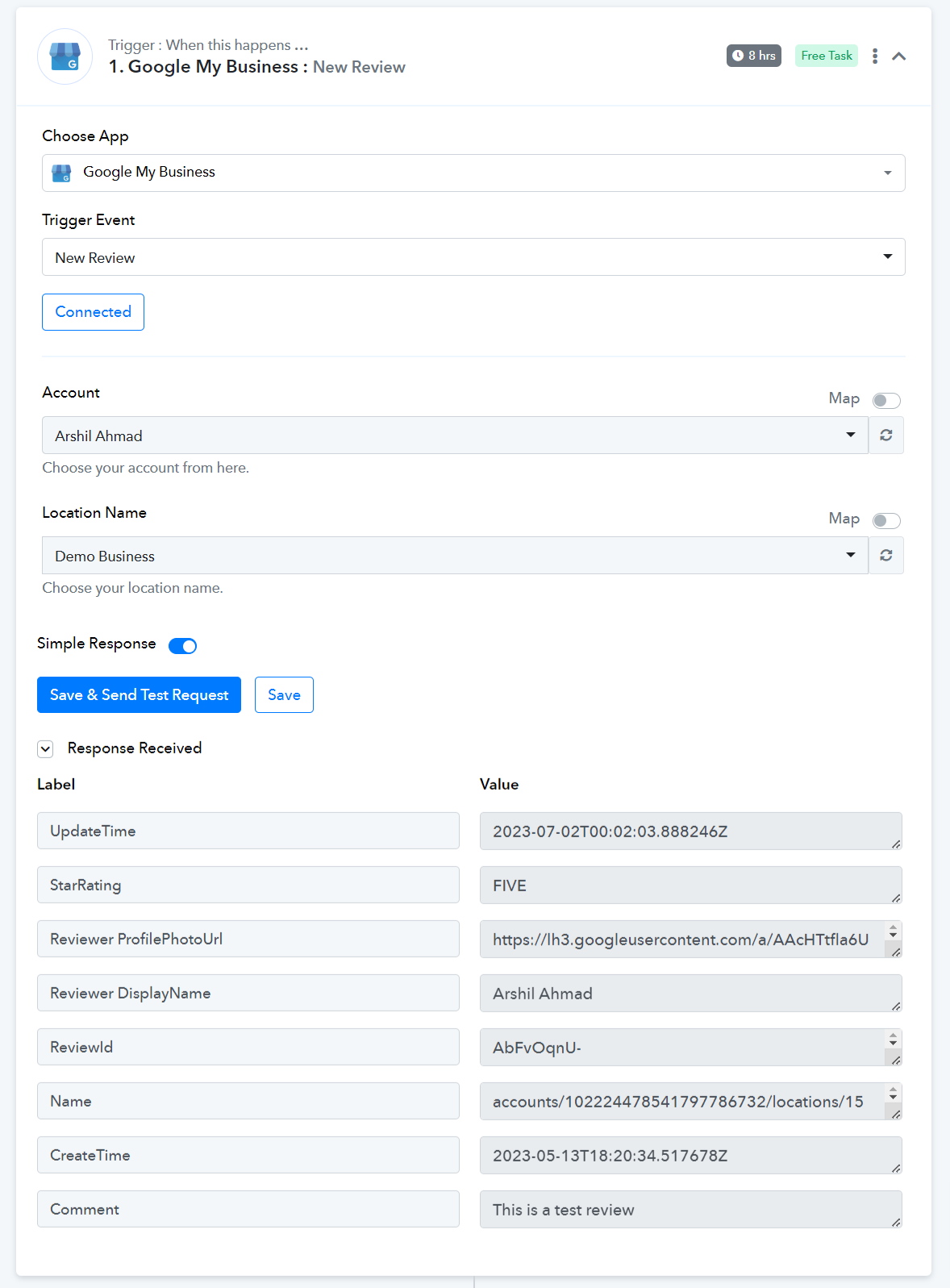Toggle the Map switch for Location Name
950x1288 pixels.
(x=886, y=520)
